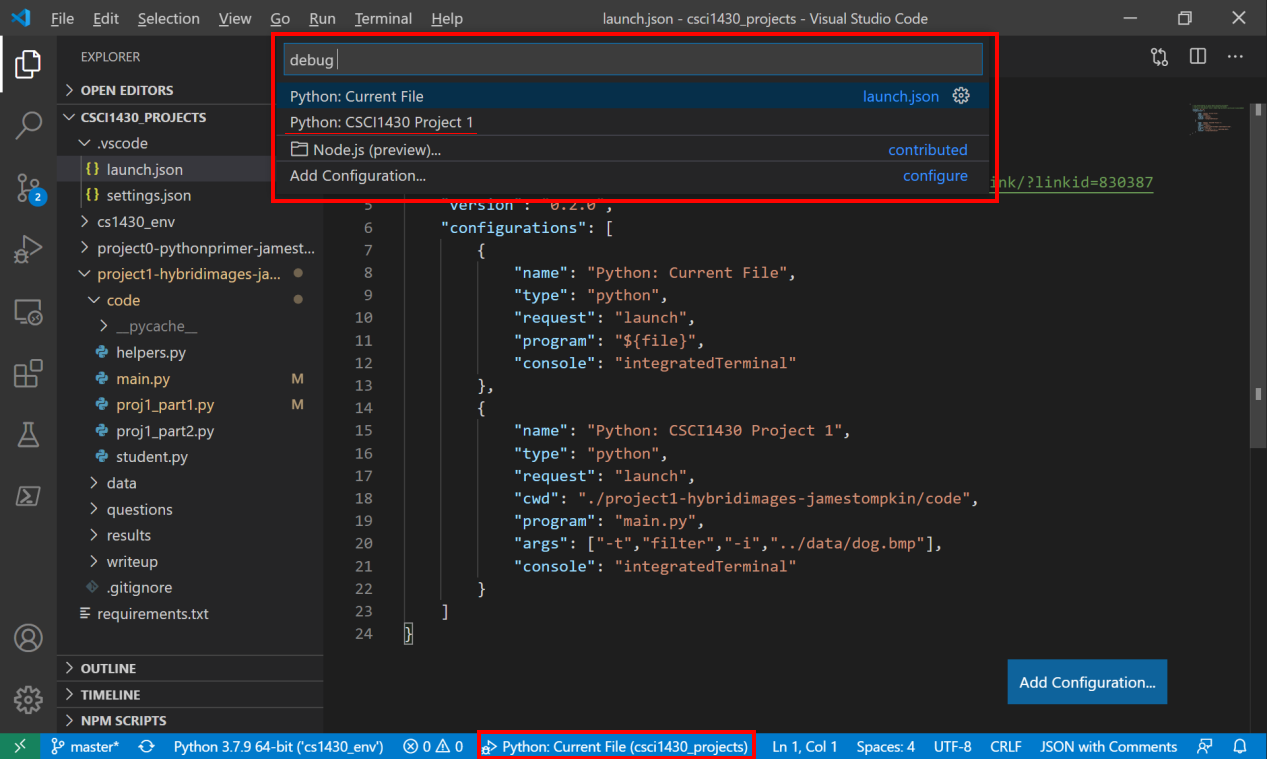Click gear icon beside launch.json entry
Screen dimensions: 1267x759
[961, 96]
